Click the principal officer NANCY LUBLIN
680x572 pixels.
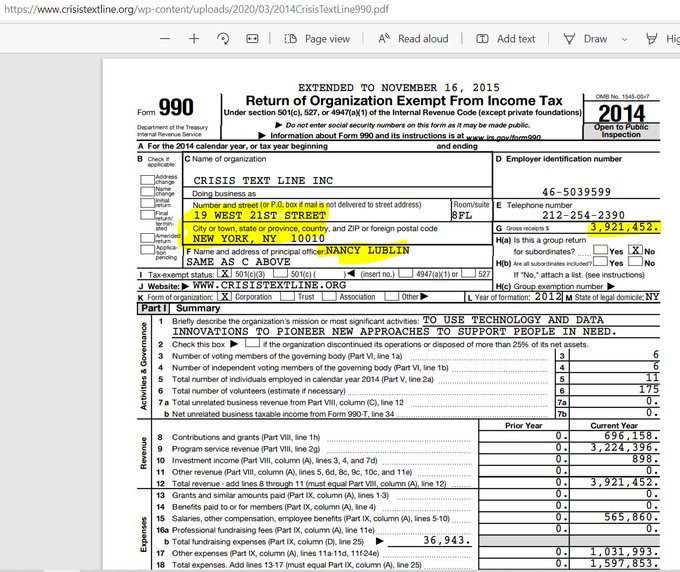tap(367, 250)
